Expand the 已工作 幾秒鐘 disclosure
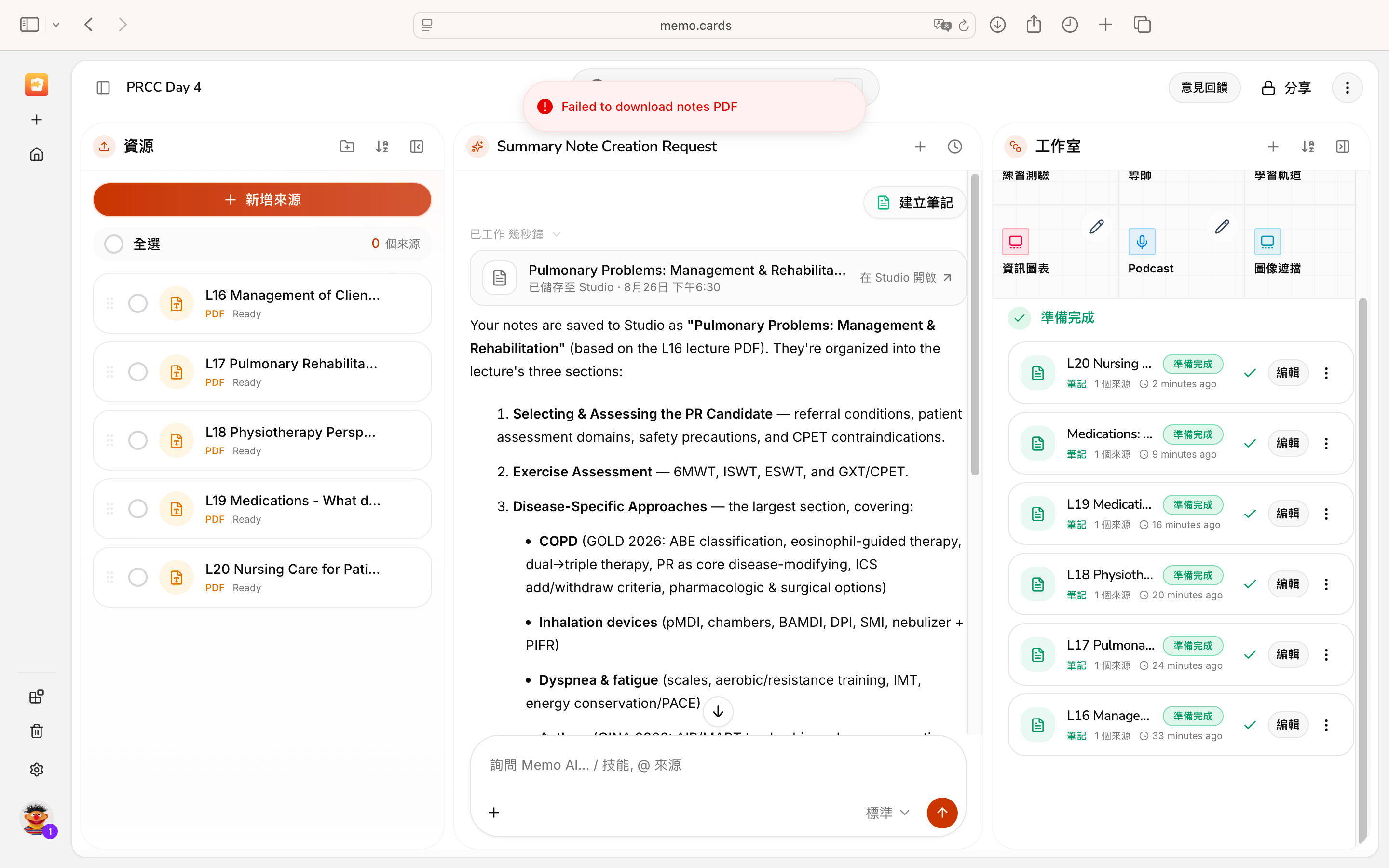The width and height of the screenshot is (1389, 868). 515,234
